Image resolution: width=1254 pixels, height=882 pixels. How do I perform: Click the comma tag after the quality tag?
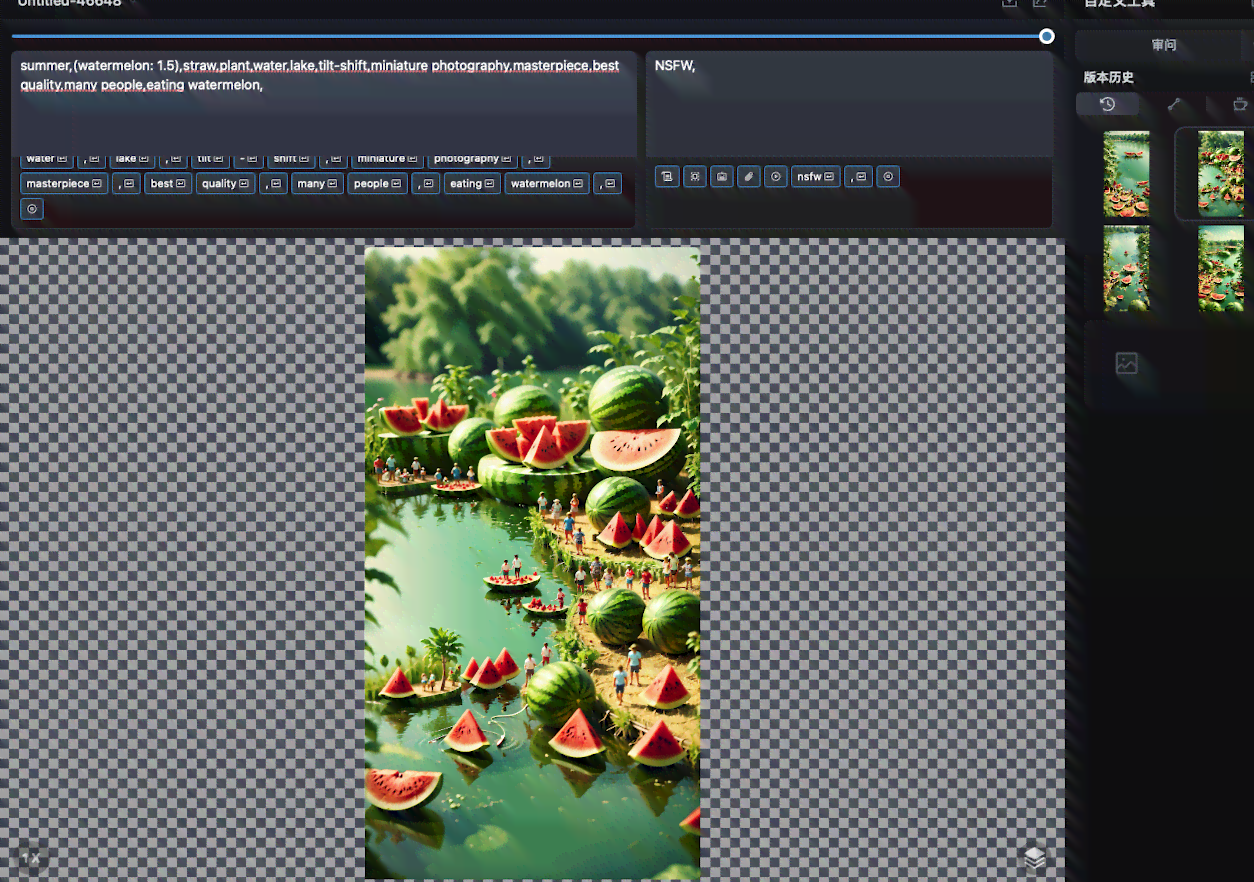(x=273, y=184)
